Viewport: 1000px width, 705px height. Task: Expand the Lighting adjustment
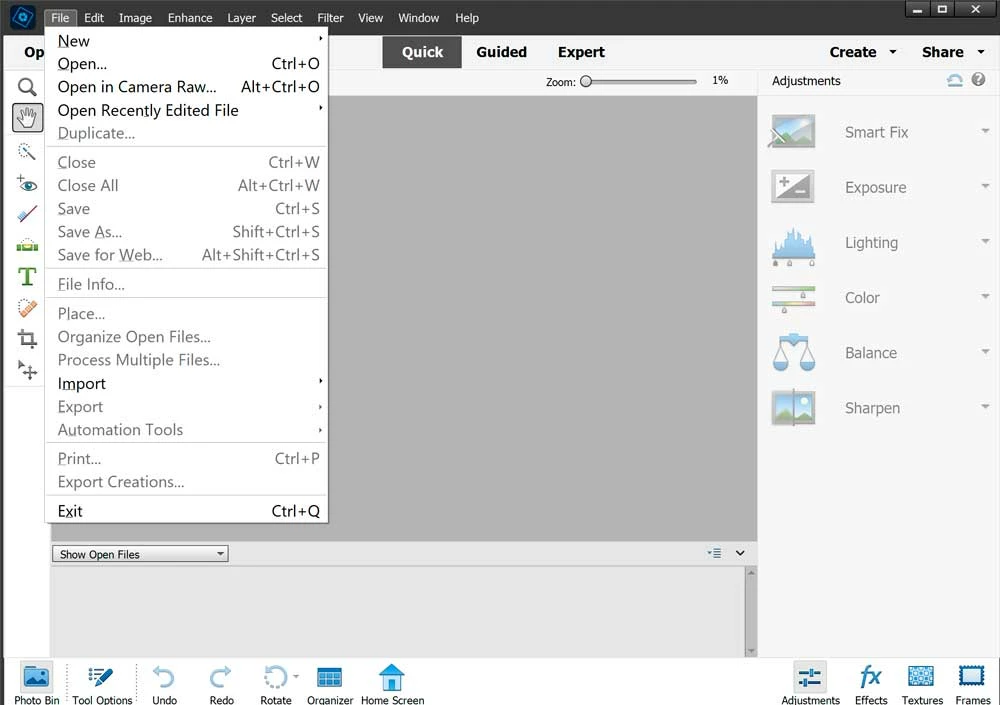point(985,241)
